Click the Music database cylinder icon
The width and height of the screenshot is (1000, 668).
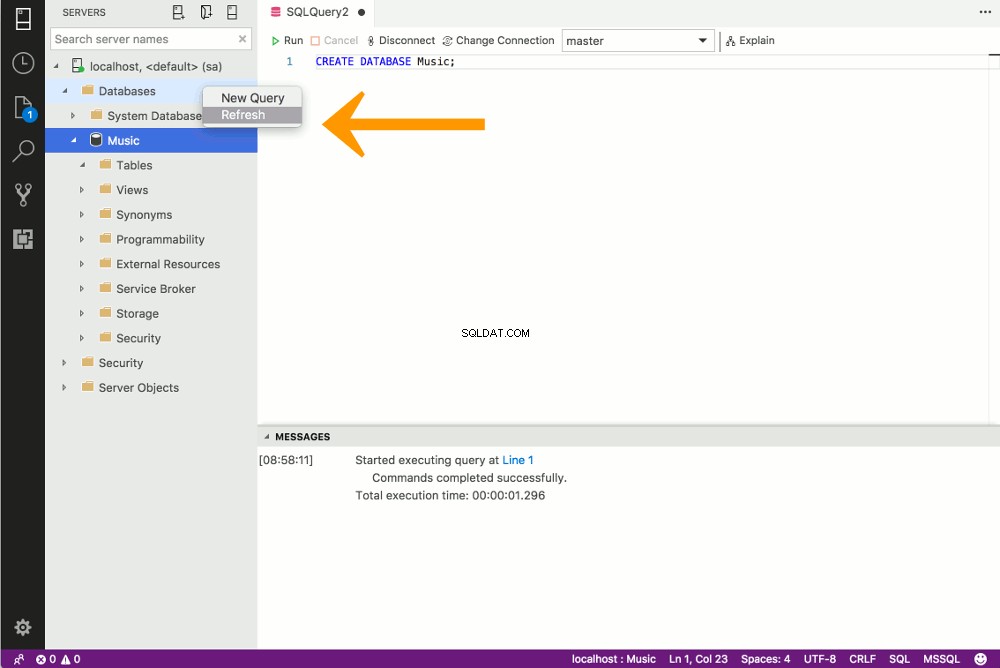click(x=96, y=140)
